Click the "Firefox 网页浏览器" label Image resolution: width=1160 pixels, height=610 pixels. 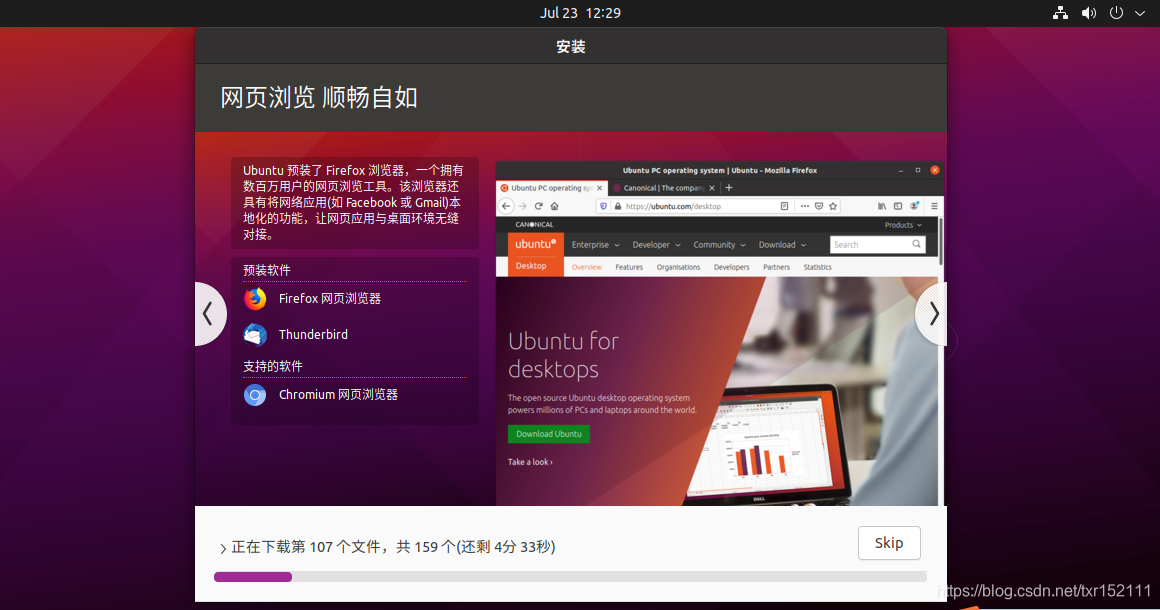tap(330, 299)
